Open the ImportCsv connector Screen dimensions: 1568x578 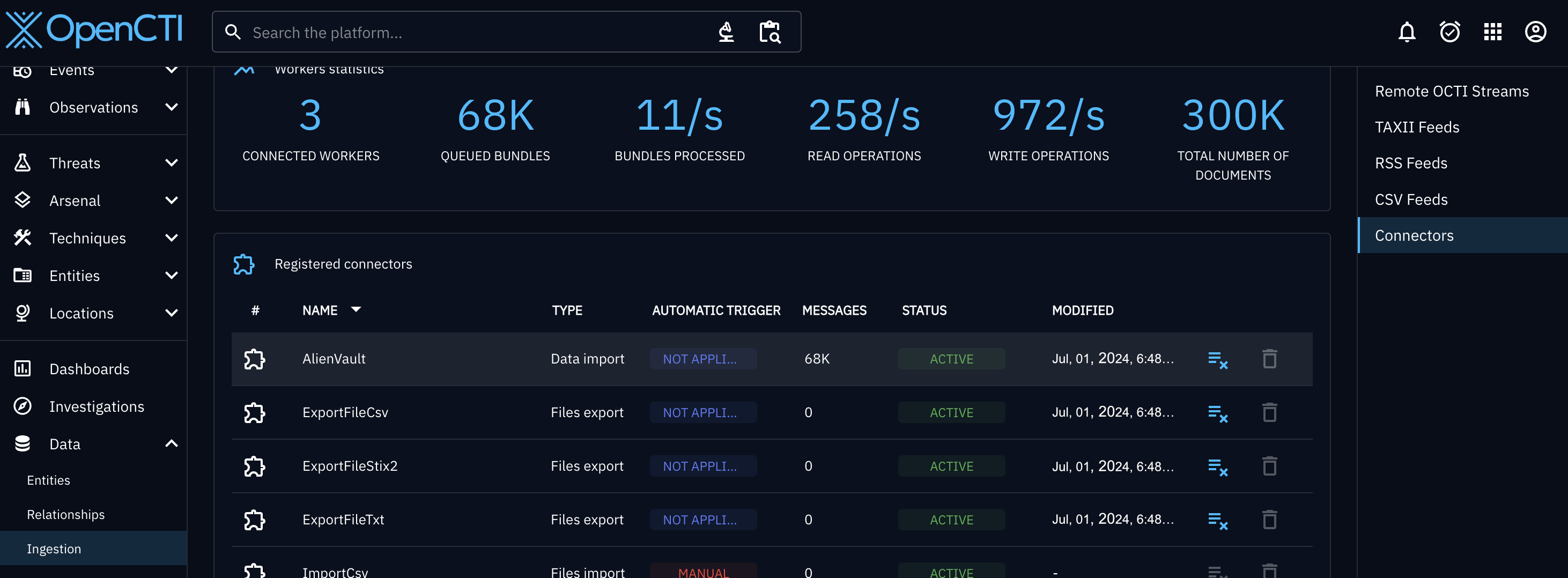(x=772, y=564)
